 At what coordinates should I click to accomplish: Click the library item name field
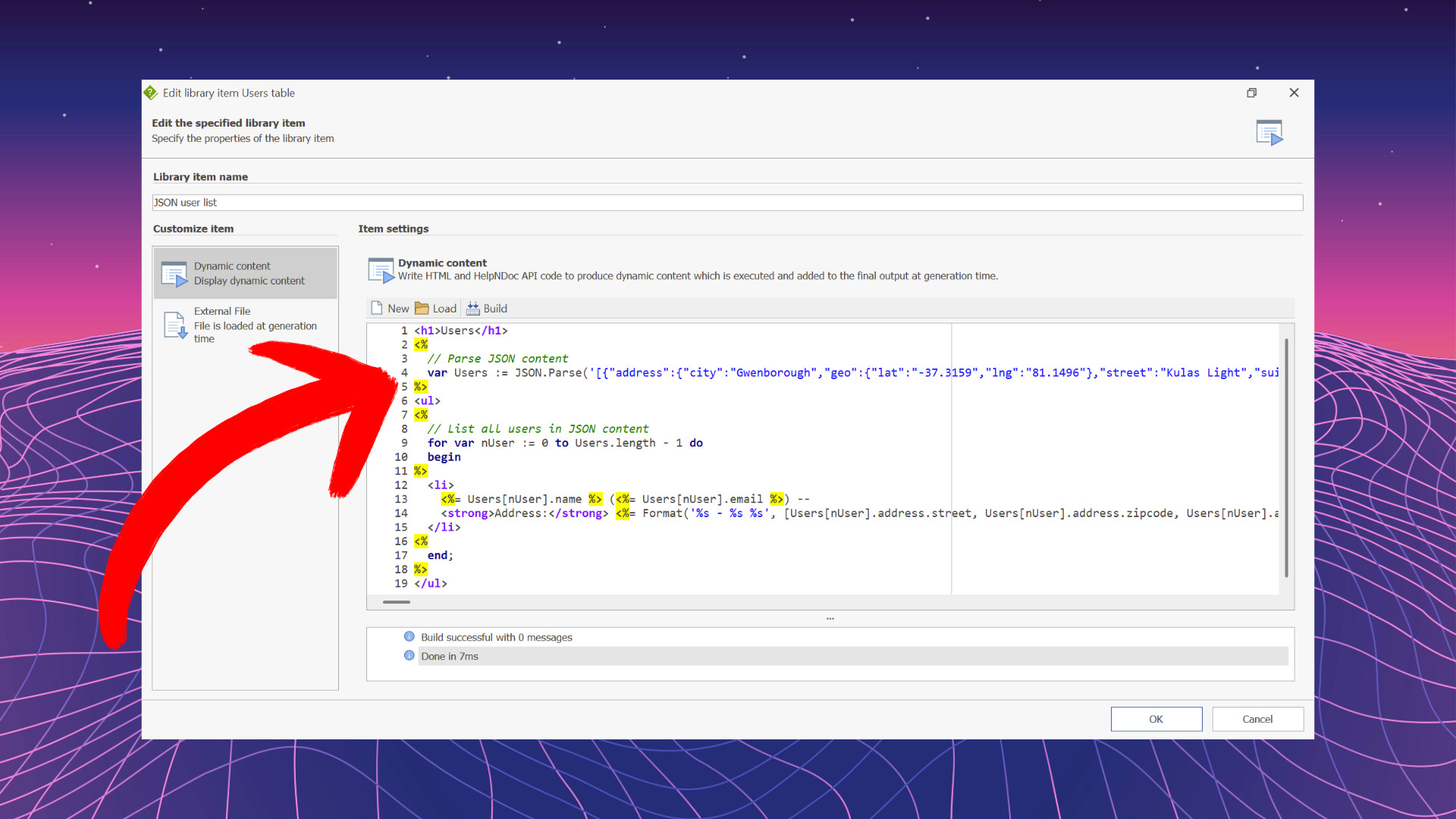727,202
